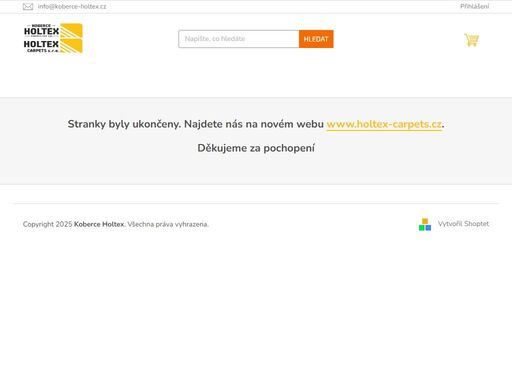This screenshot has height=384, width=512.
Task: Click the envelope email icon
Action: tap(28, 7)
